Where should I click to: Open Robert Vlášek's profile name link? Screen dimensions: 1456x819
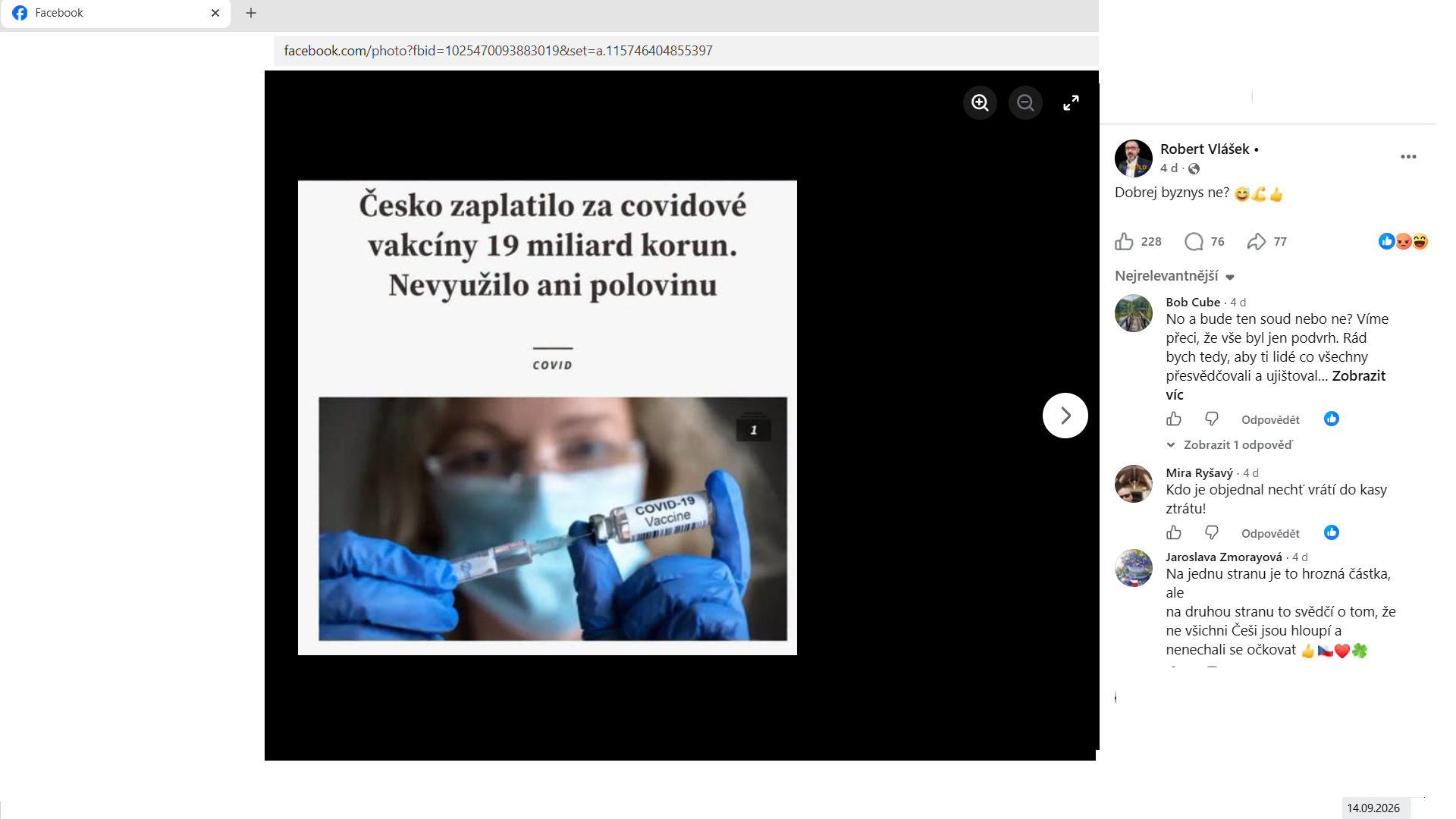click(1204, 149)
